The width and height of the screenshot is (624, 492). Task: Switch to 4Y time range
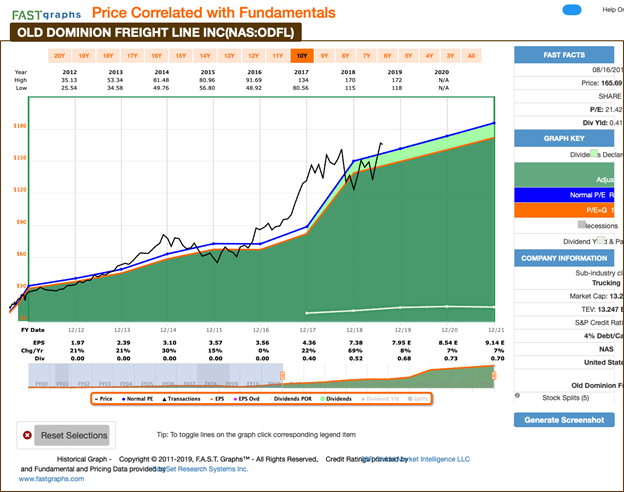tap(429, 56)
